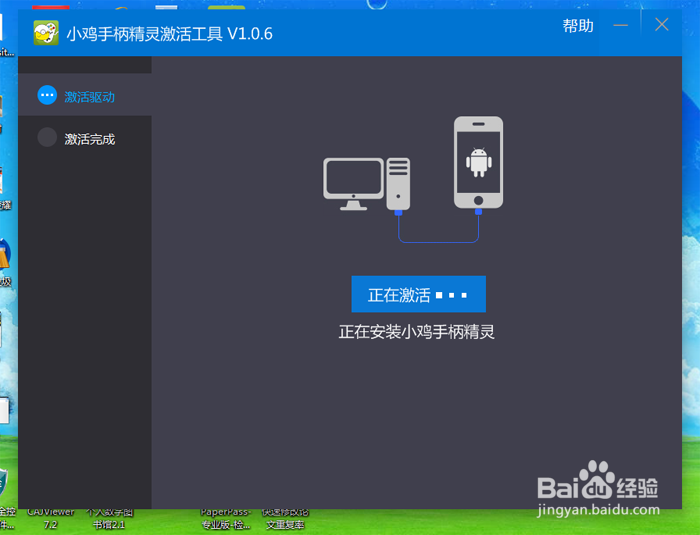700x535 pixels.
Task: Click the window title 小鸡手柄精灵激活工具 V1.0.6
Action: 169,33
